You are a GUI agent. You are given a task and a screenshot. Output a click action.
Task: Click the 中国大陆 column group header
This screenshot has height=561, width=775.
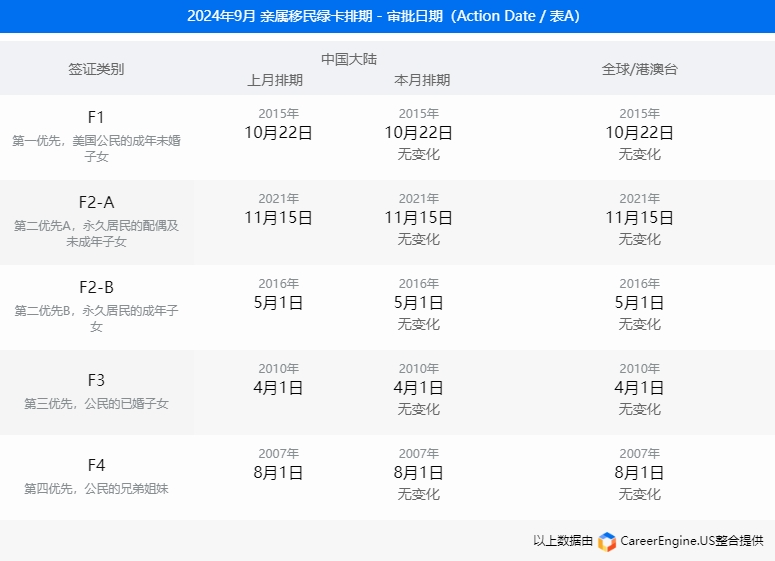(349, 59)
